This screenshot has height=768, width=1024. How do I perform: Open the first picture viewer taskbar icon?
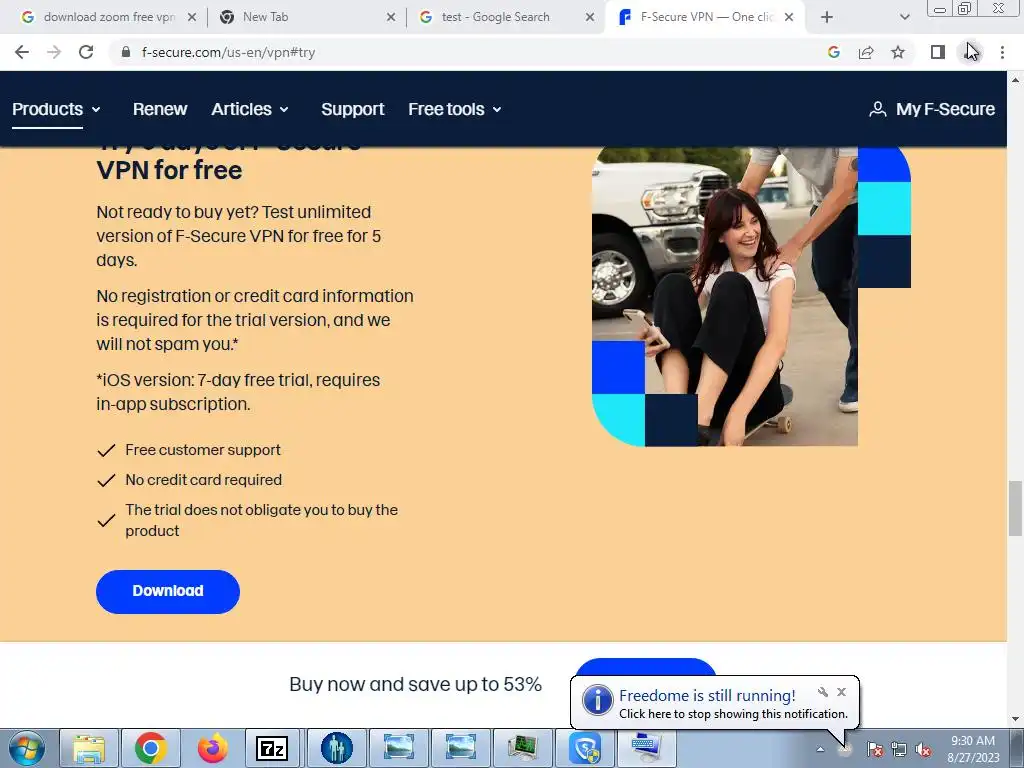[x=398, y=748]
